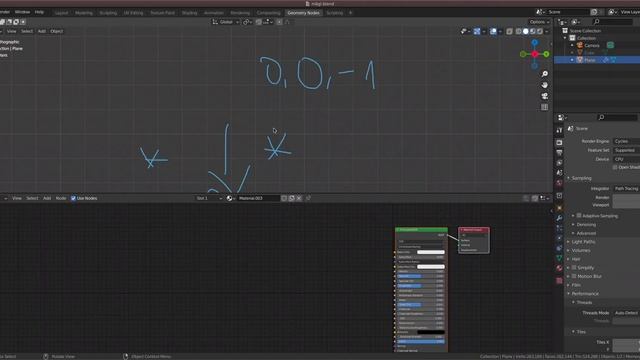
Task: Open the Tool properties tab icon
Action: (x=559, y=130)
